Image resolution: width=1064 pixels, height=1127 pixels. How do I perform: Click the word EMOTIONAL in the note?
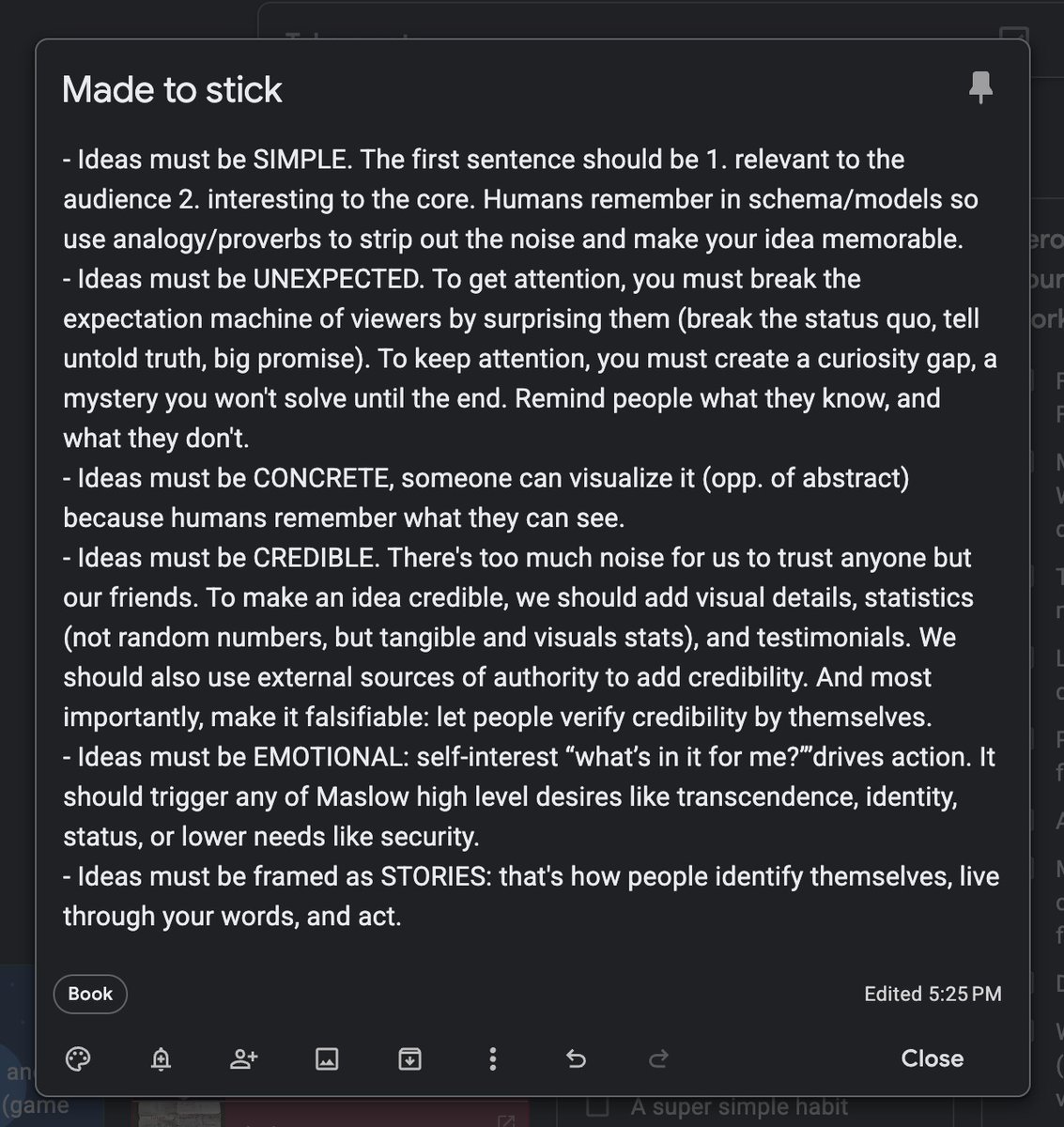click(x=327, y=757)
